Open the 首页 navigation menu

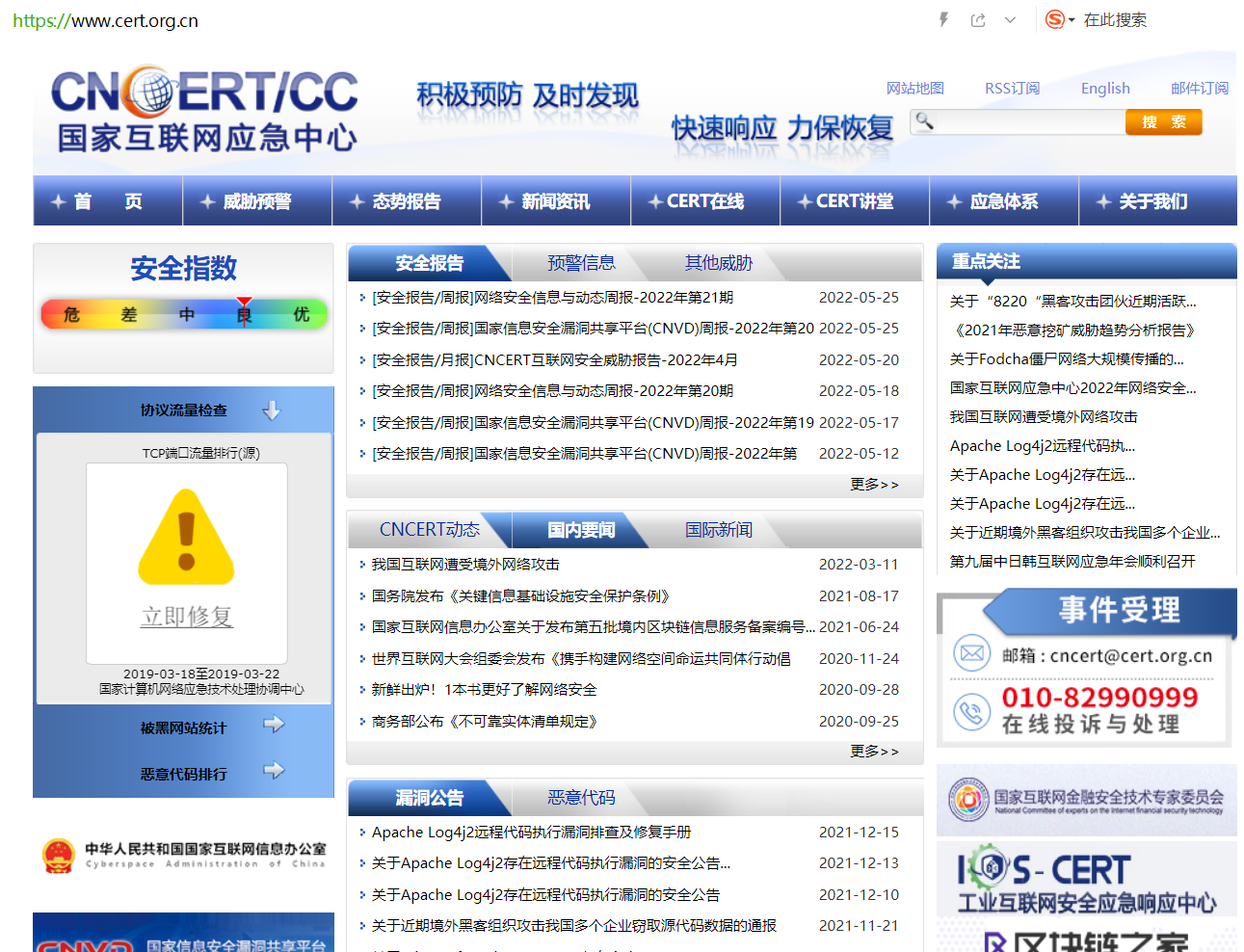point(108,200)
